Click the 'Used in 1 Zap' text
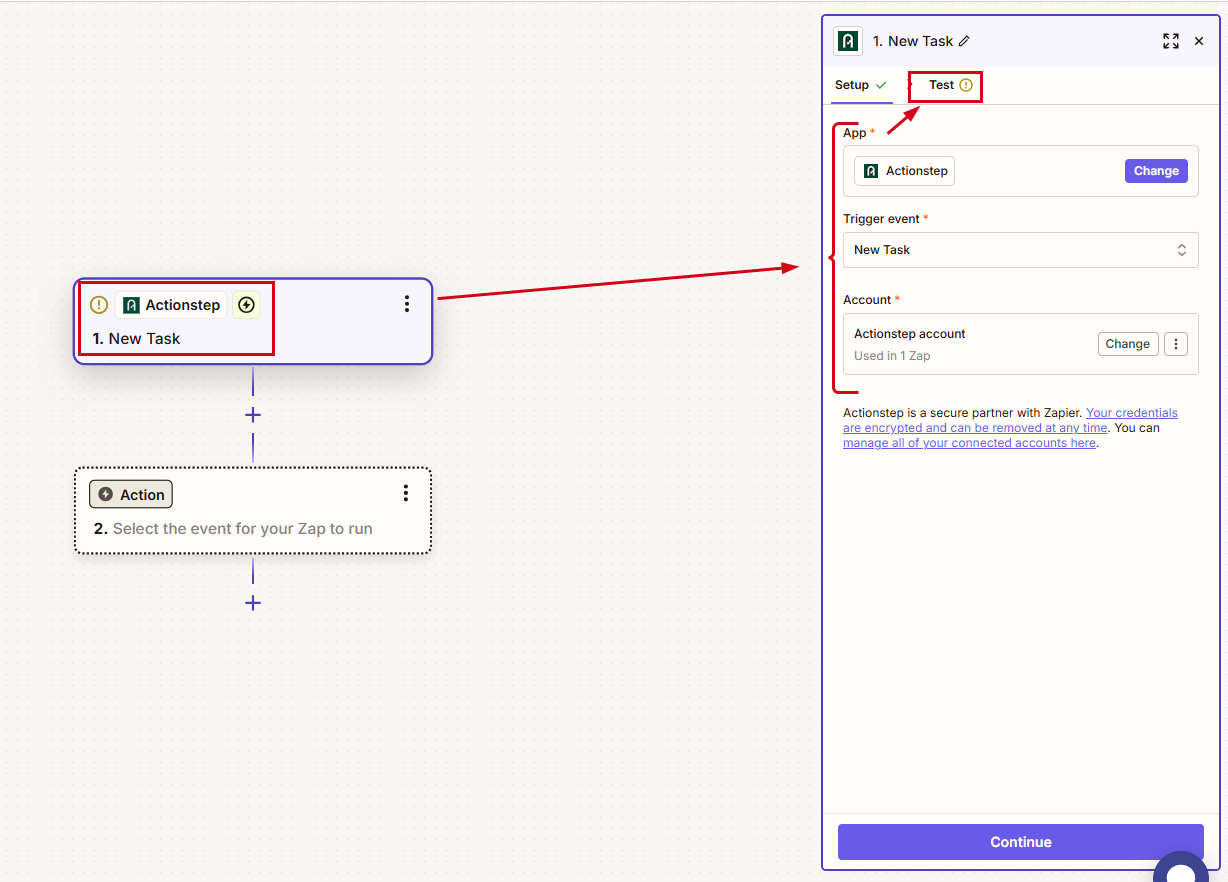Image resolution: width=1228 pixels, height=882 pixels. click(x=892, y=356)
